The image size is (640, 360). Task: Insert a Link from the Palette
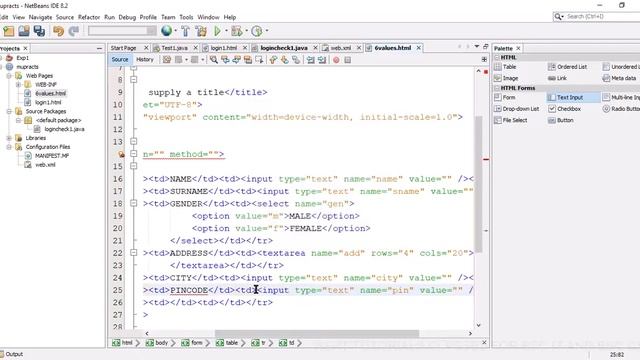557,78
